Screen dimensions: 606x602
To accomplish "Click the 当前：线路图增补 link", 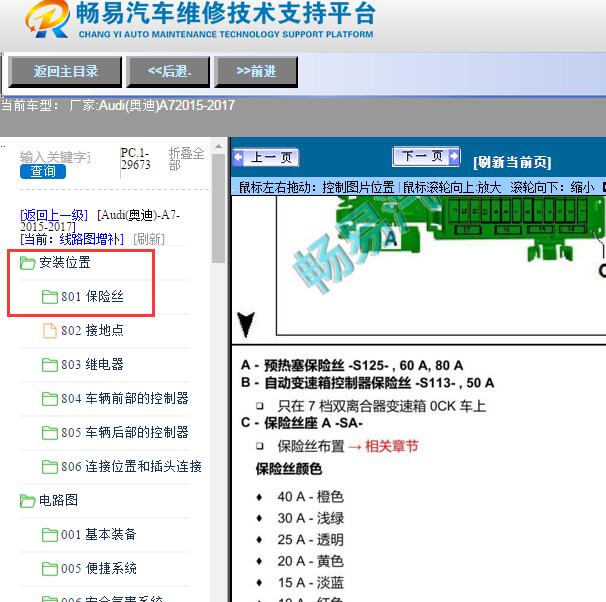I will 72,239.
